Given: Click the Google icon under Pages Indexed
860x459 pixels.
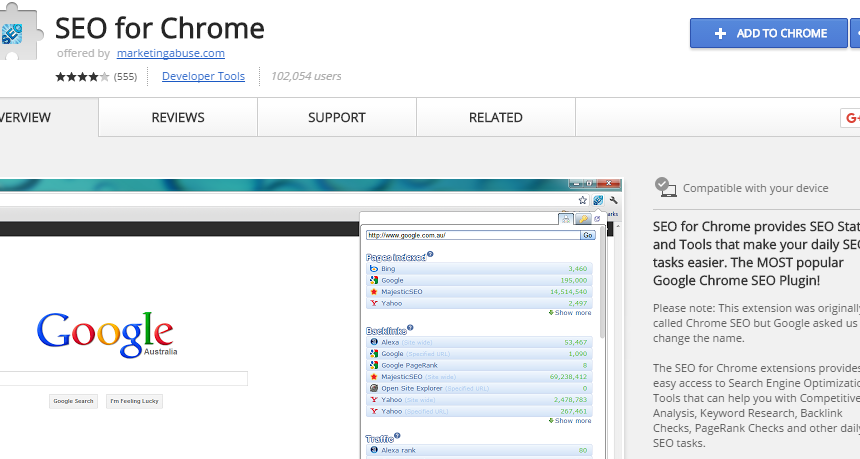Looking at the screenshot, I should pyautogui.click(x=374, y=280).
